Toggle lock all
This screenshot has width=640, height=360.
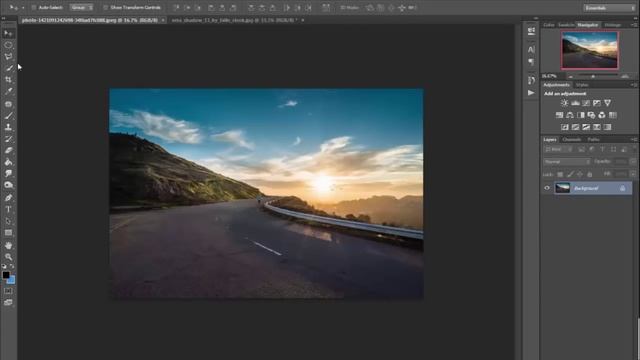click(x=589, y=174)
